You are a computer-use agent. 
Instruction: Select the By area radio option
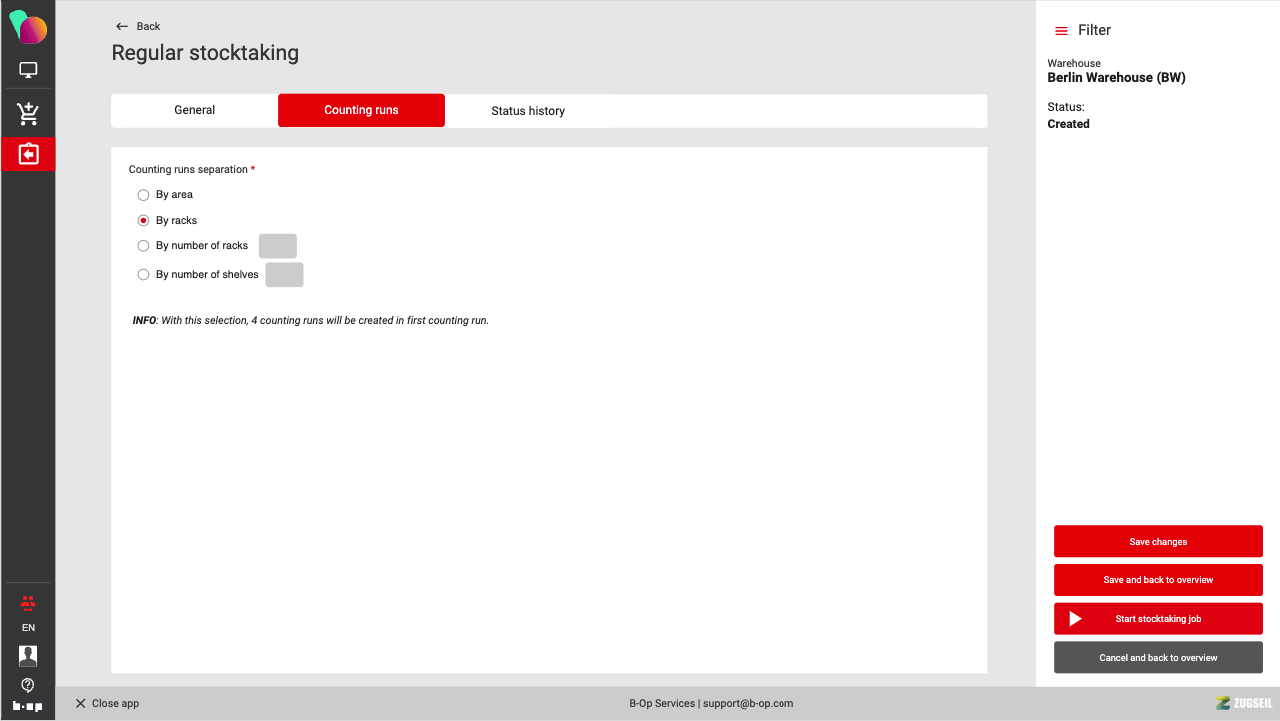pyautogui.click(x=143, y=195)
